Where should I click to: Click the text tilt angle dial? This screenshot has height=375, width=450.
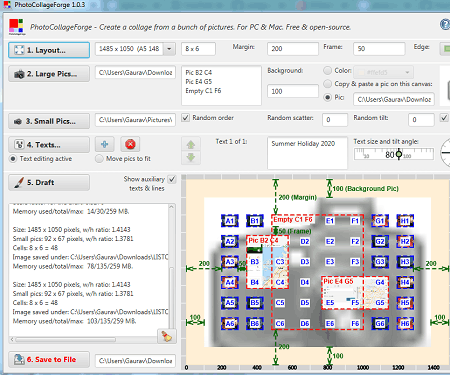pos(445,153)
